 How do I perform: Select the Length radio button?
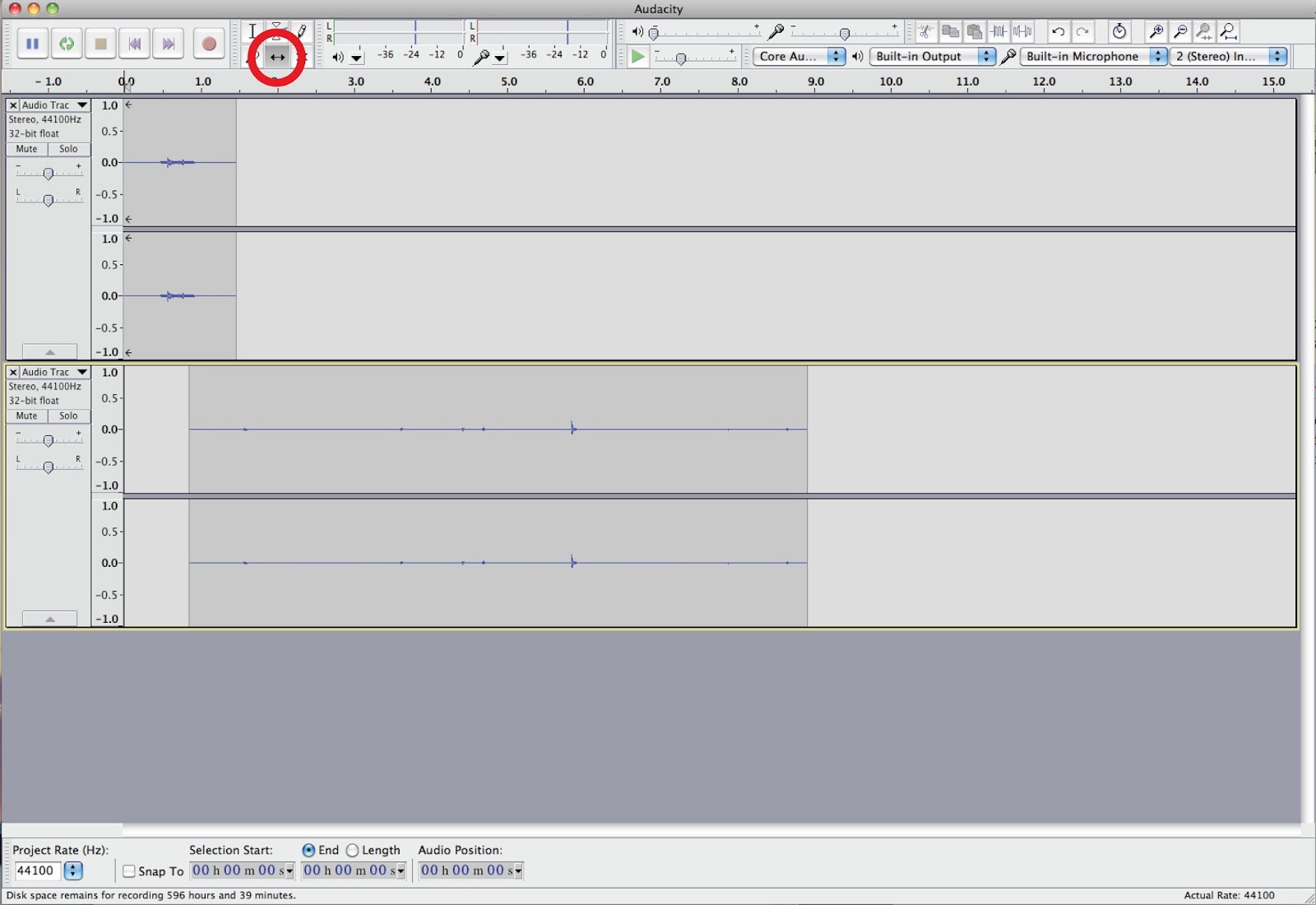(x=352, y=851)
